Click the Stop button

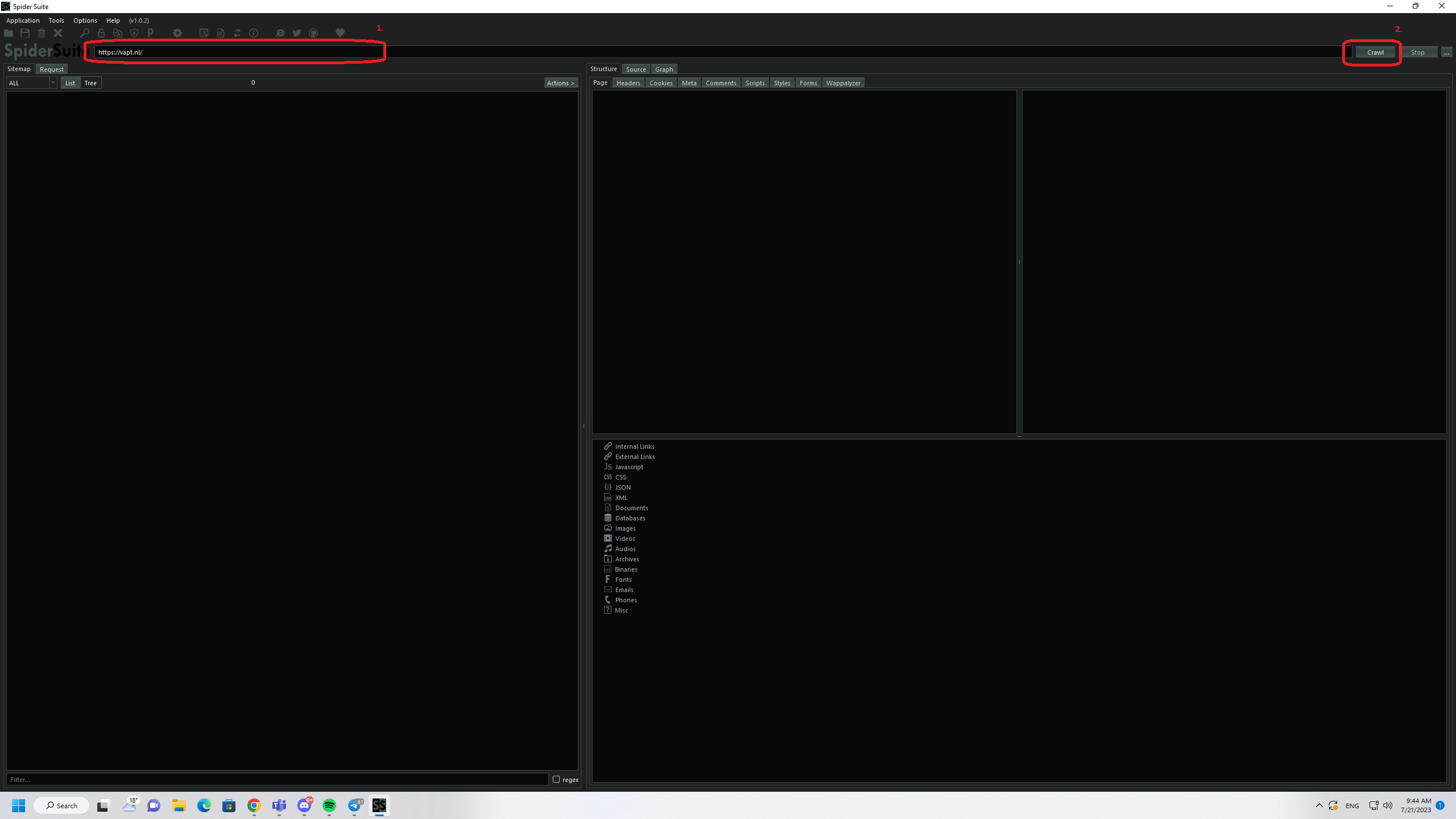[1417, 52]
